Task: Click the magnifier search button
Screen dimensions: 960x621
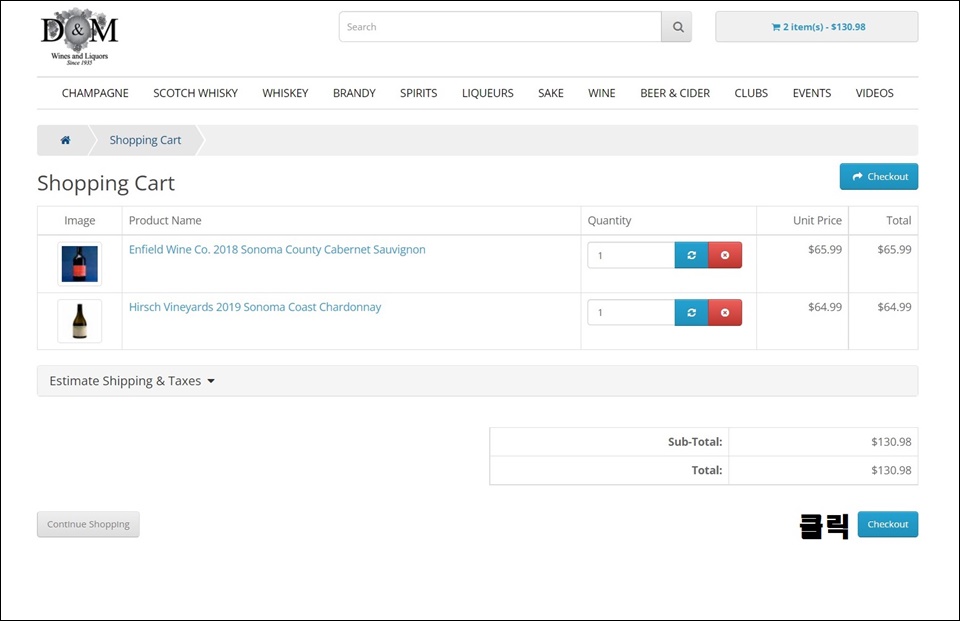Action: 677,27
